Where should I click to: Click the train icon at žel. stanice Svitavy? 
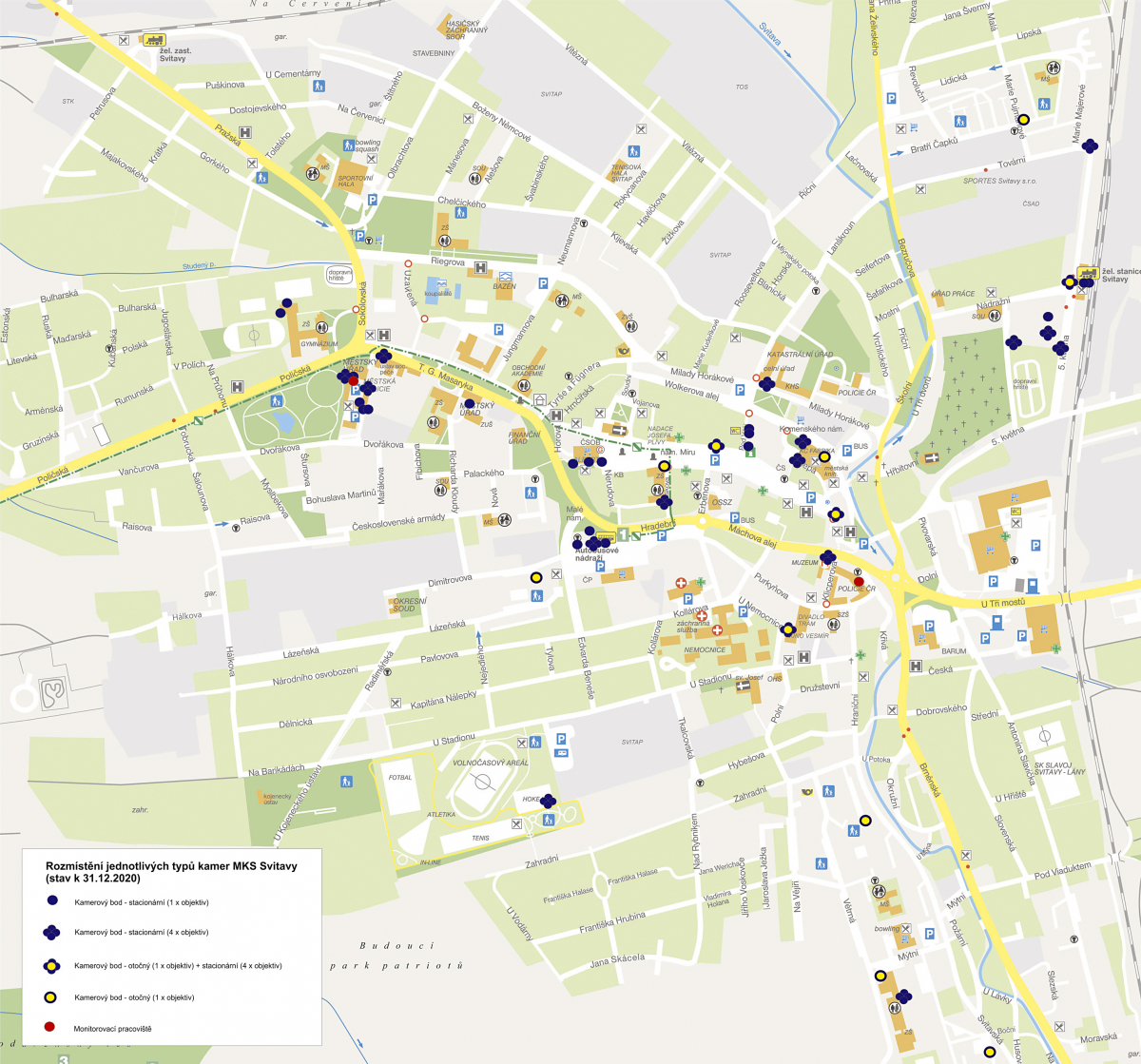(1085, 272)
